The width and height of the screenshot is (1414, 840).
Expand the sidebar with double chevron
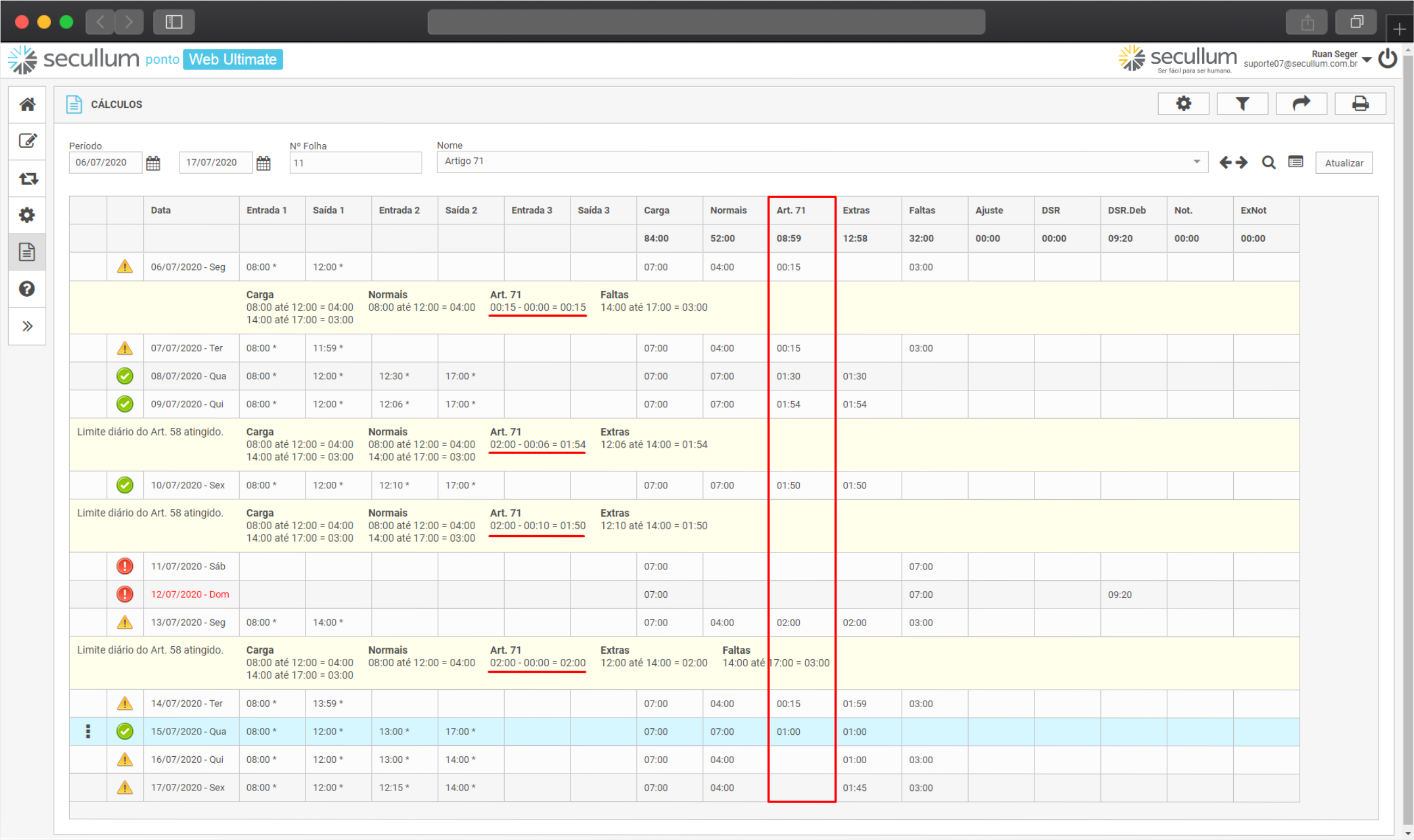27,327
